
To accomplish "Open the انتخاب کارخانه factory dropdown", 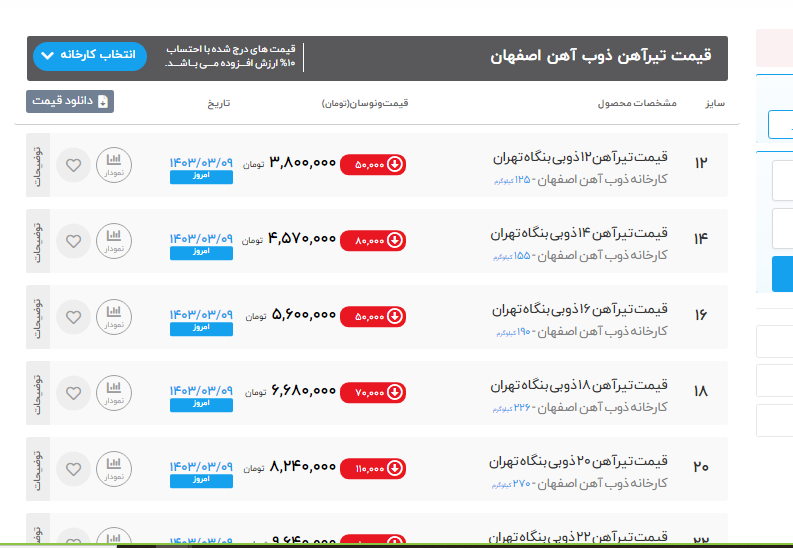I will [90, 56].
